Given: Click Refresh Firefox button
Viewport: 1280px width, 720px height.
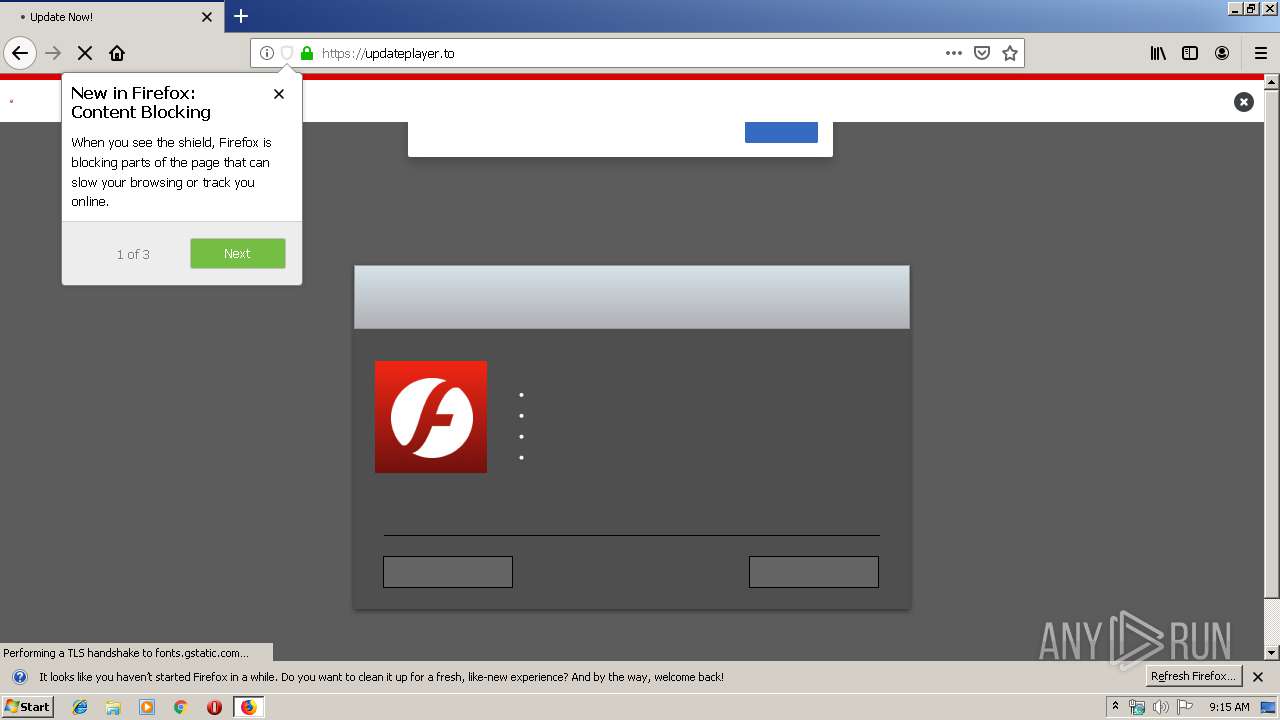Looking at the screenshot, I should (1194, 677).
